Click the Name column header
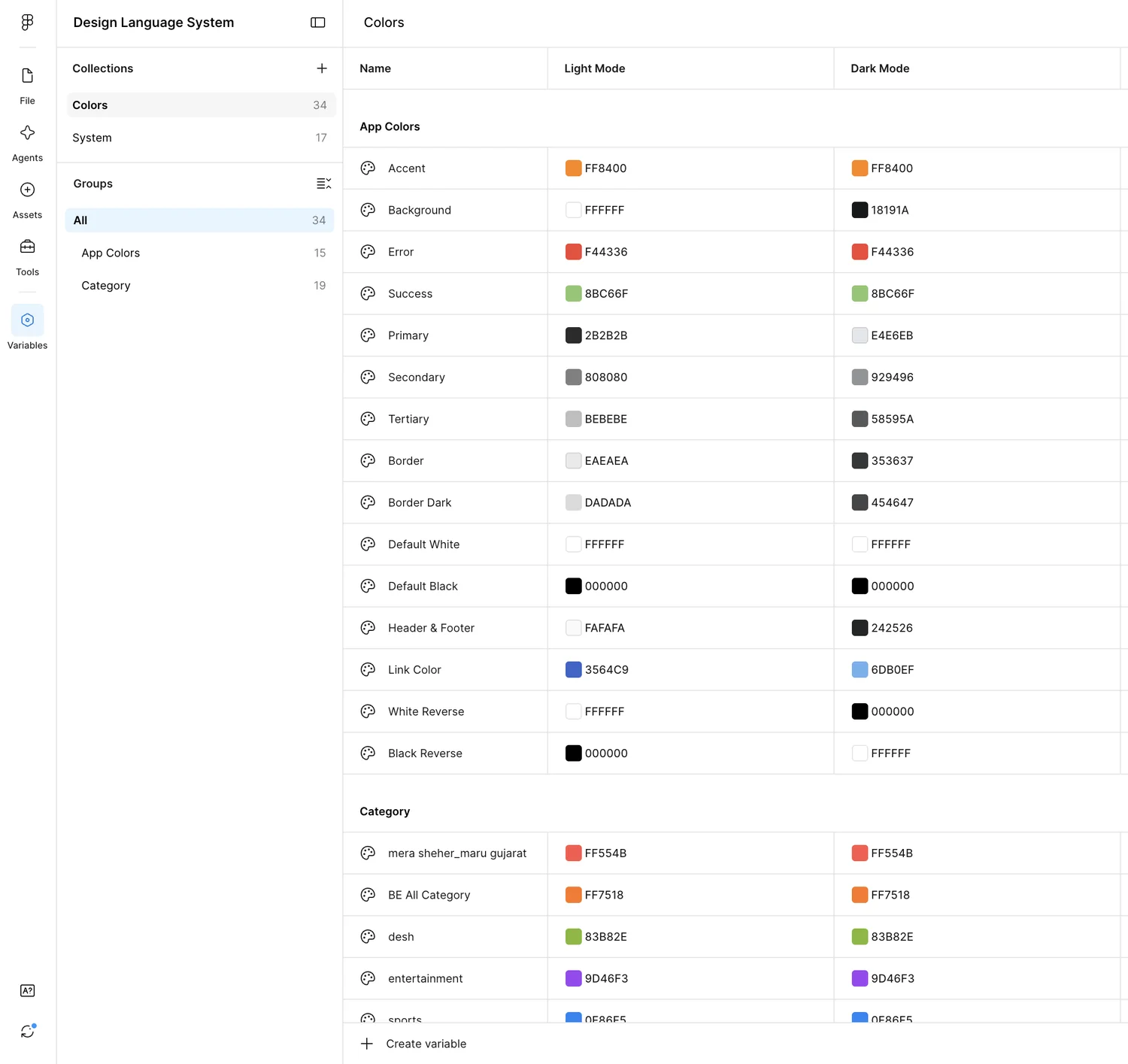Screen dimensions: 1128x1064 click(375, 68)
